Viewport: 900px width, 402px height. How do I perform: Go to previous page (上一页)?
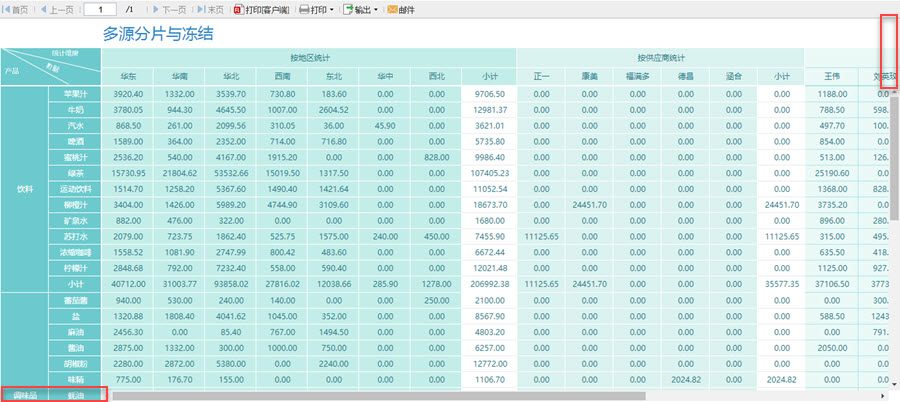56,10
